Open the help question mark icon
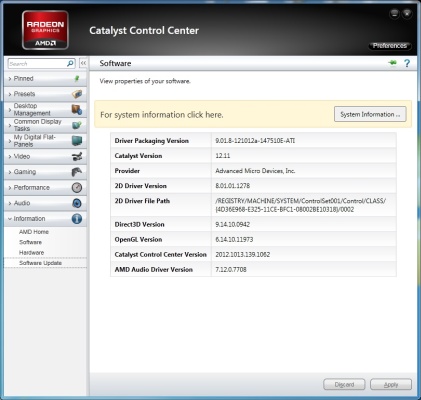The height and width of the screenshot is (400, 421). point(407,63)
